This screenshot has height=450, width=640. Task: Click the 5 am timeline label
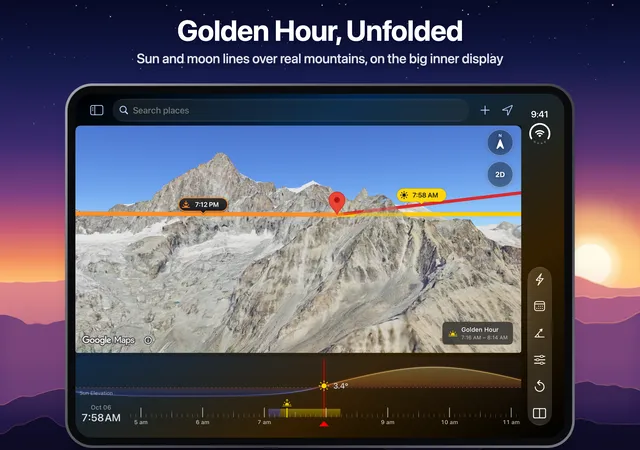(141, 422)
